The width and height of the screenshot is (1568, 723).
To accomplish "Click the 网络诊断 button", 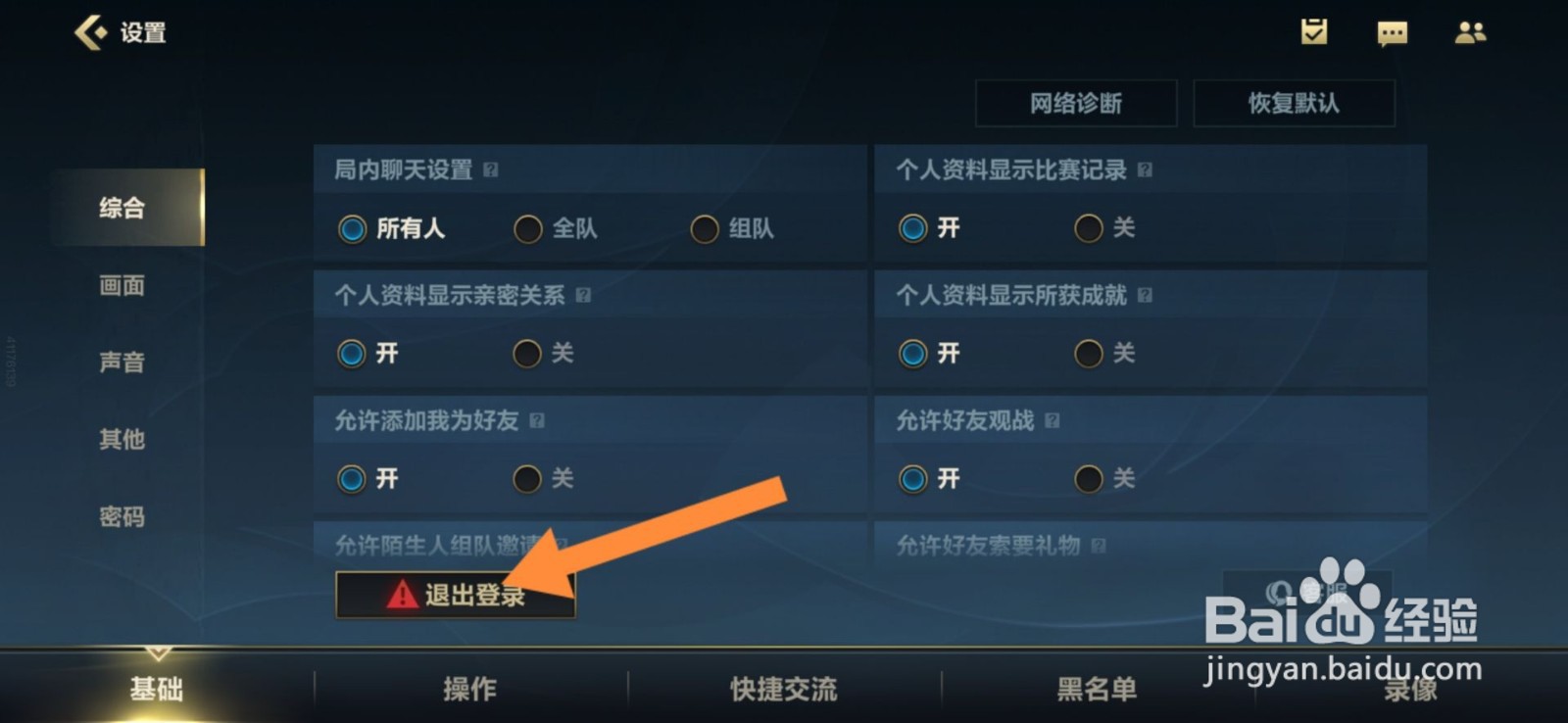I will pos(1076,103).
